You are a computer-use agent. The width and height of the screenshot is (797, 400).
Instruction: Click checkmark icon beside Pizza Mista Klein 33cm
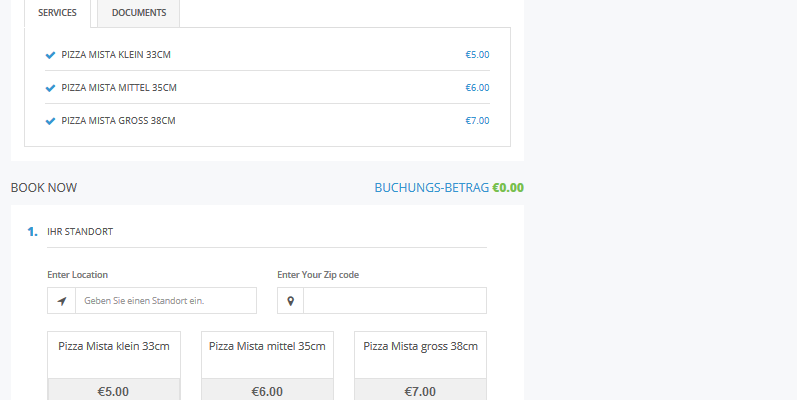[x=50, y=55]
